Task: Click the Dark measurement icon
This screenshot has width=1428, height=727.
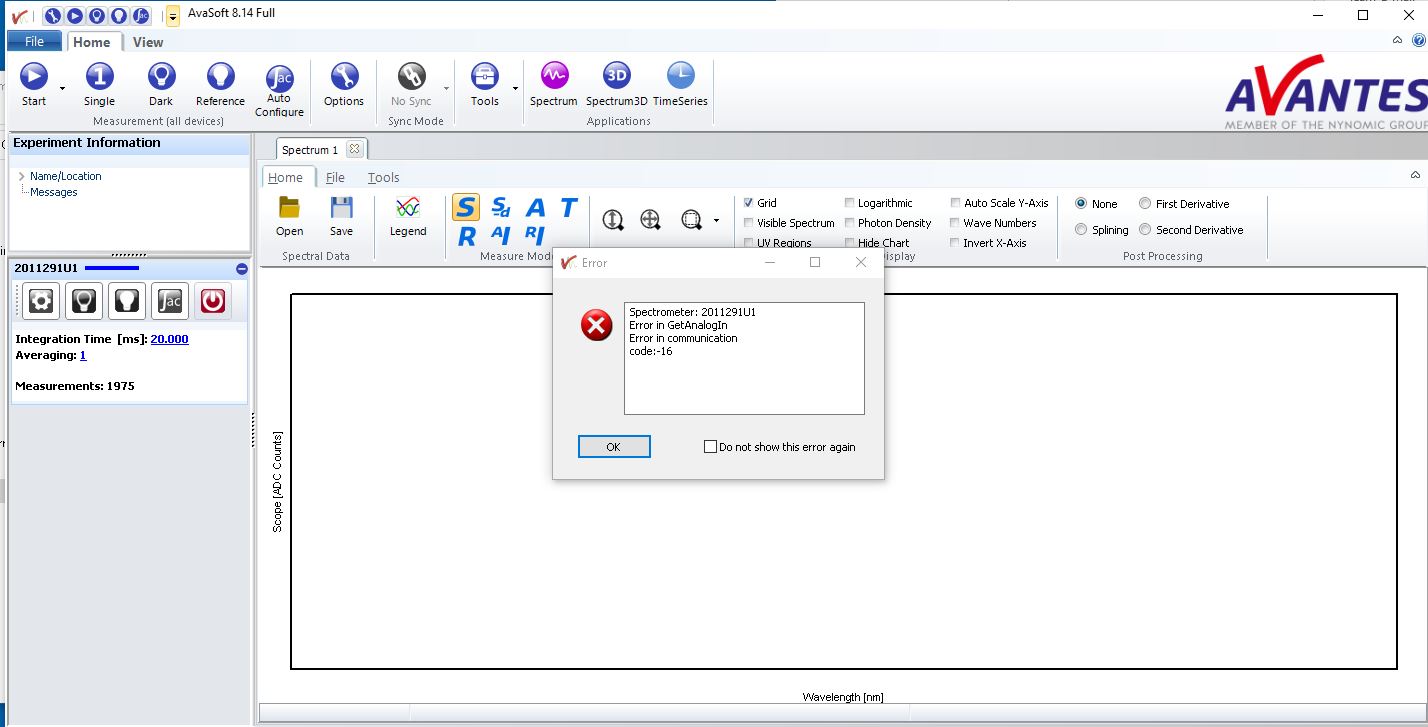Action: coord(161,77)
